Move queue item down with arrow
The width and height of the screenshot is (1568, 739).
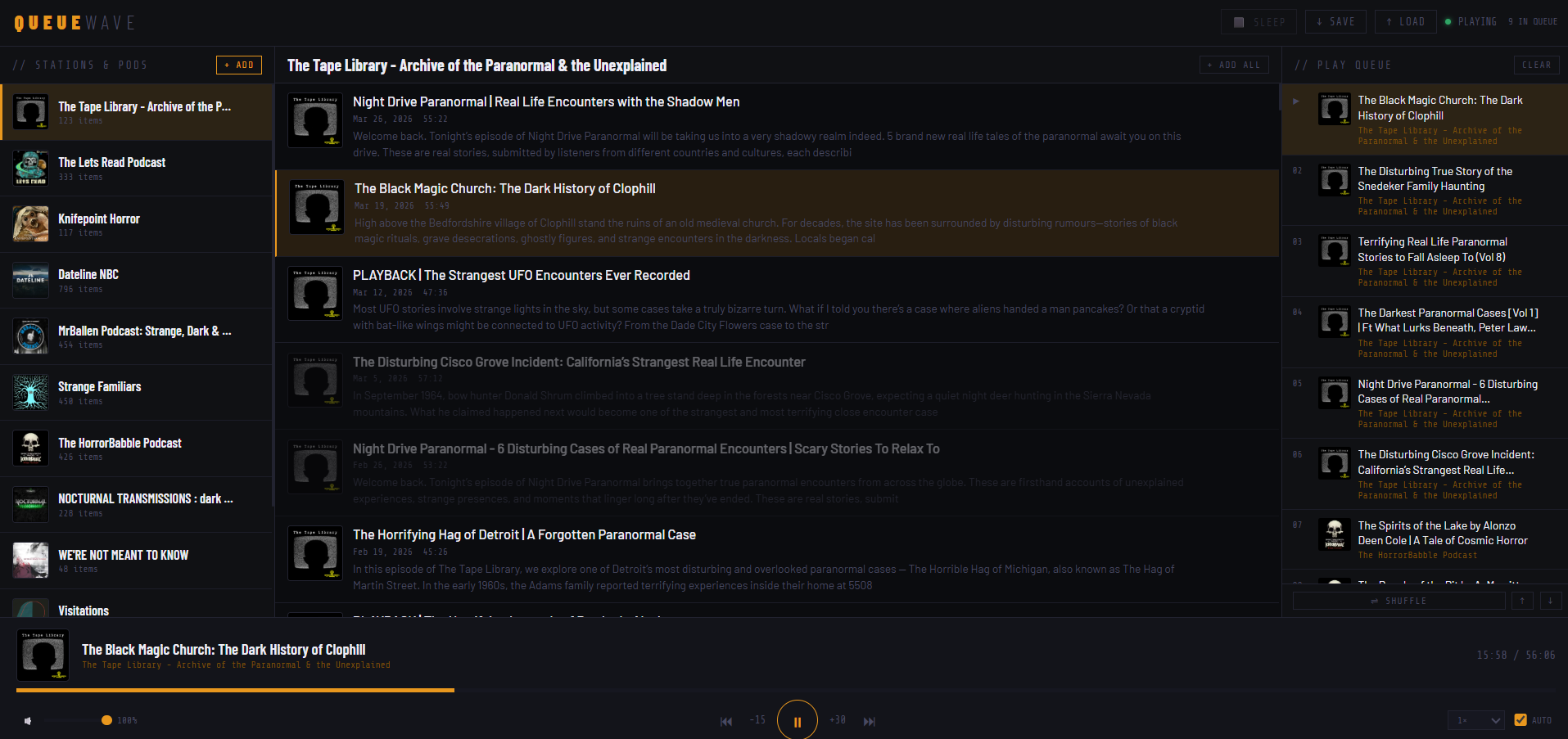1551,601
